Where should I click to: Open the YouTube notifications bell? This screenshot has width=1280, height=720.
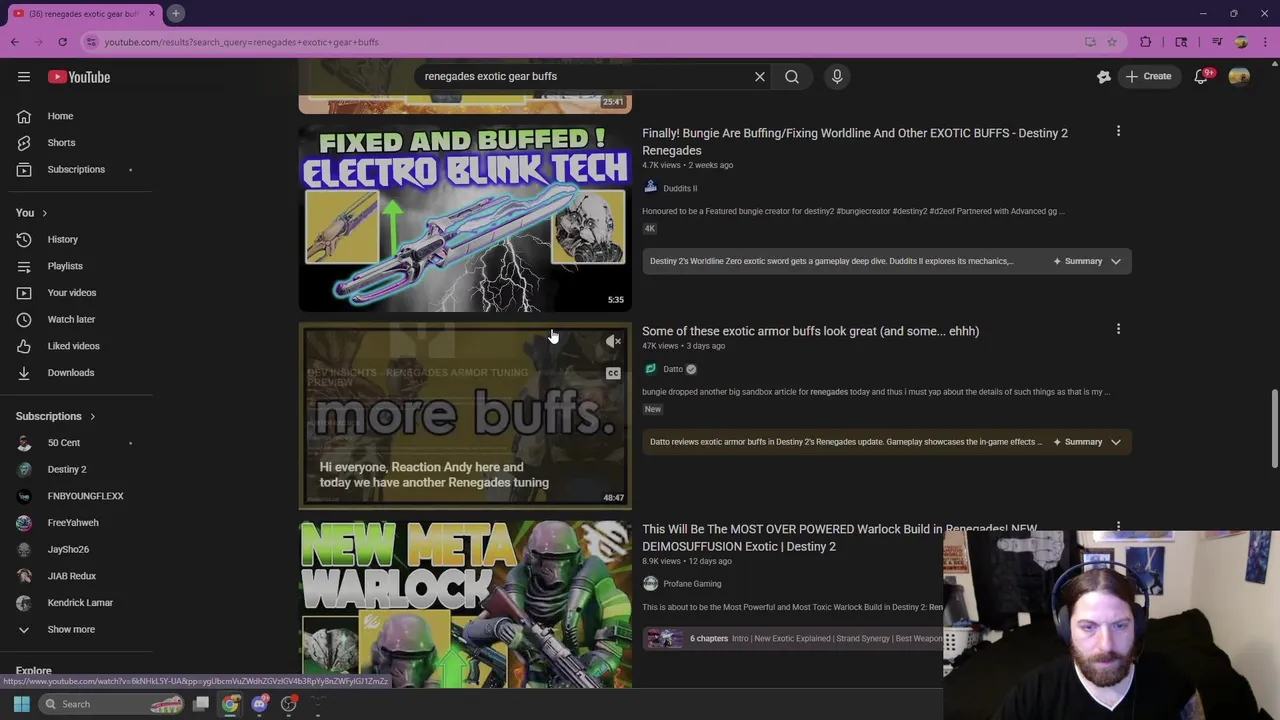pos(1202,77)
